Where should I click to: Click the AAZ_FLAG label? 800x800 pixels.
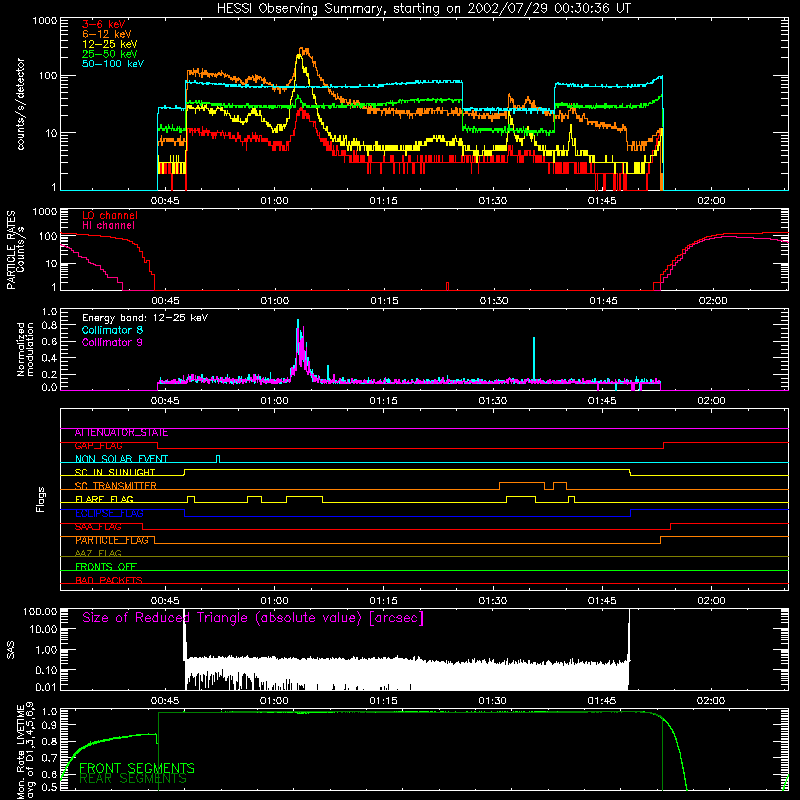click(x=98, y=554)
